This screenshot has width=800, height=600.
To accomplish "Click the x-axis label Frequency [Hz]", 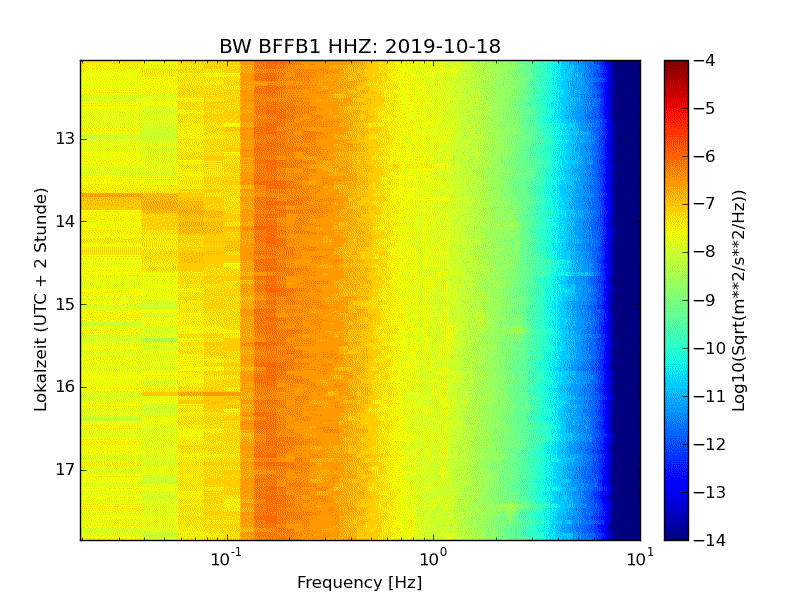I will coord(360,582).
